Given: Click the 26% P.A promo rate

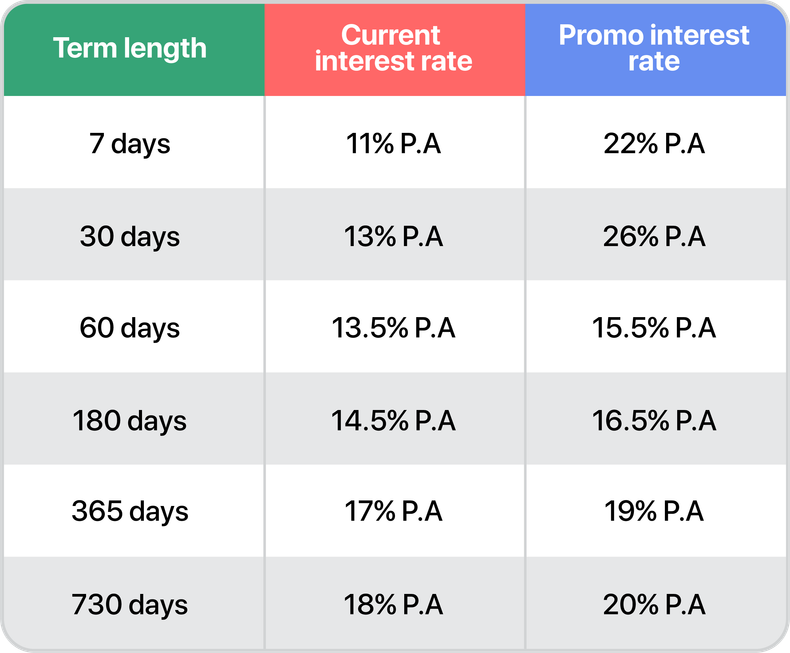Looking at the screenshot, I should [654, 237].
